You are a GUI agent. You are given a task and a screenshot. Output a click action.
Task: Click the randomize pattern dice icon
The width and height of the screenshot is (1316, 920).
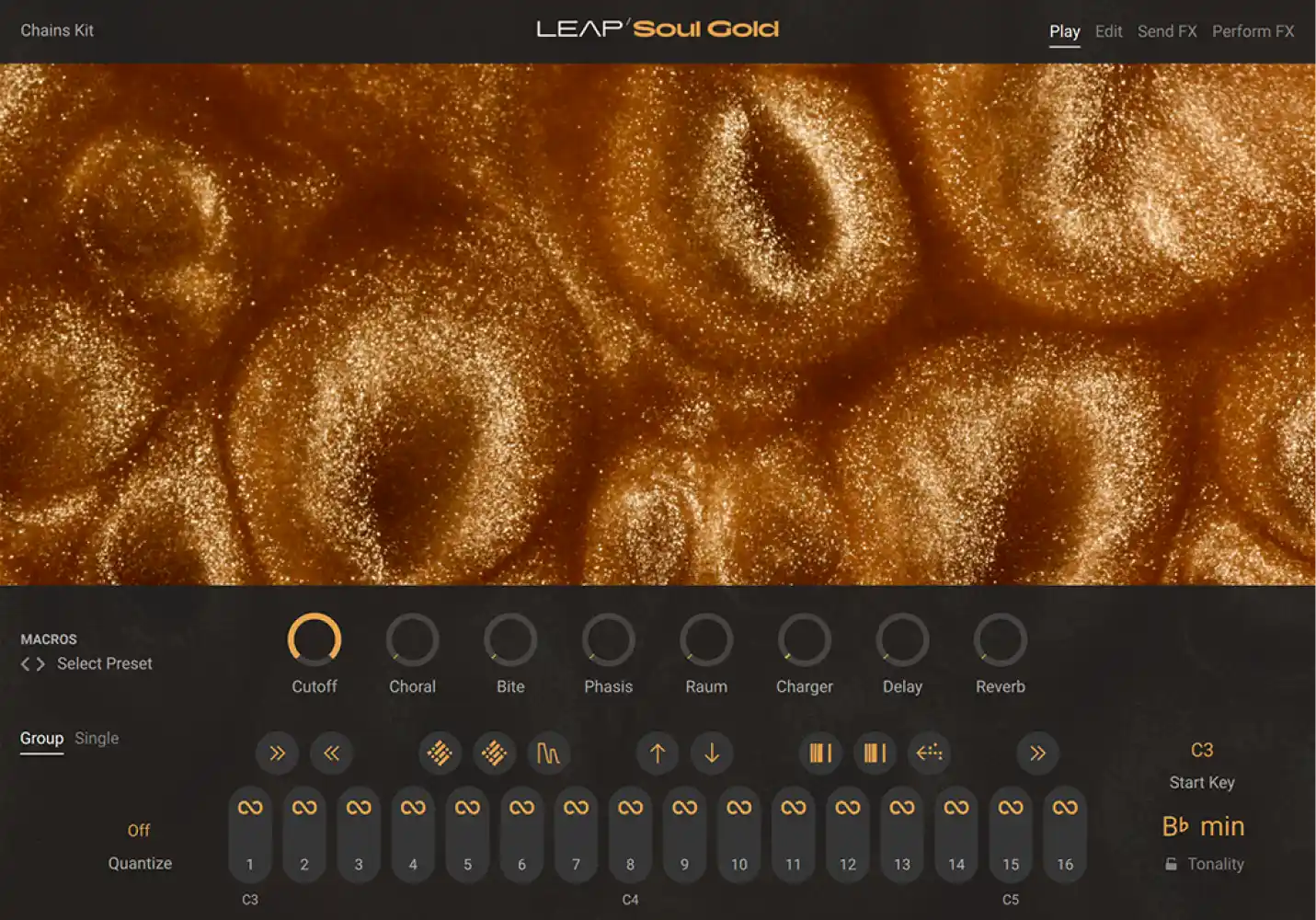(x=440, y=753)
